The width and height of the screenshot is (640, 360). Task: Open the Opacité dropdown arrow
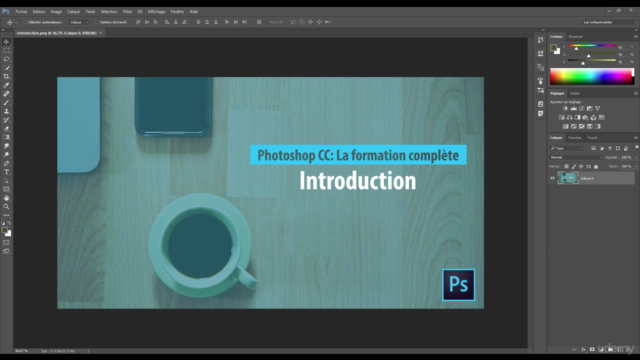point(636,157)
